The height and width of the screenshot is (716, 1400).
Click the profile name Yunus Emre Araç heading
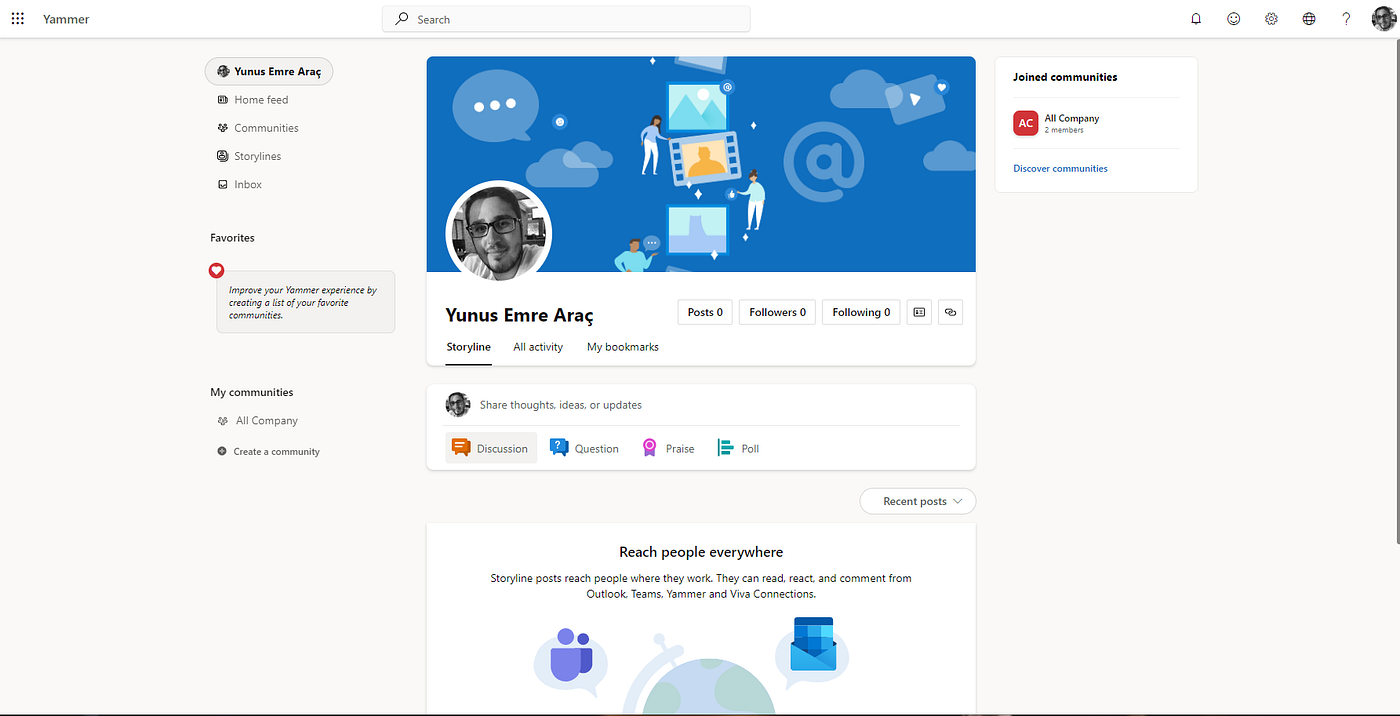tap(520, 315)
